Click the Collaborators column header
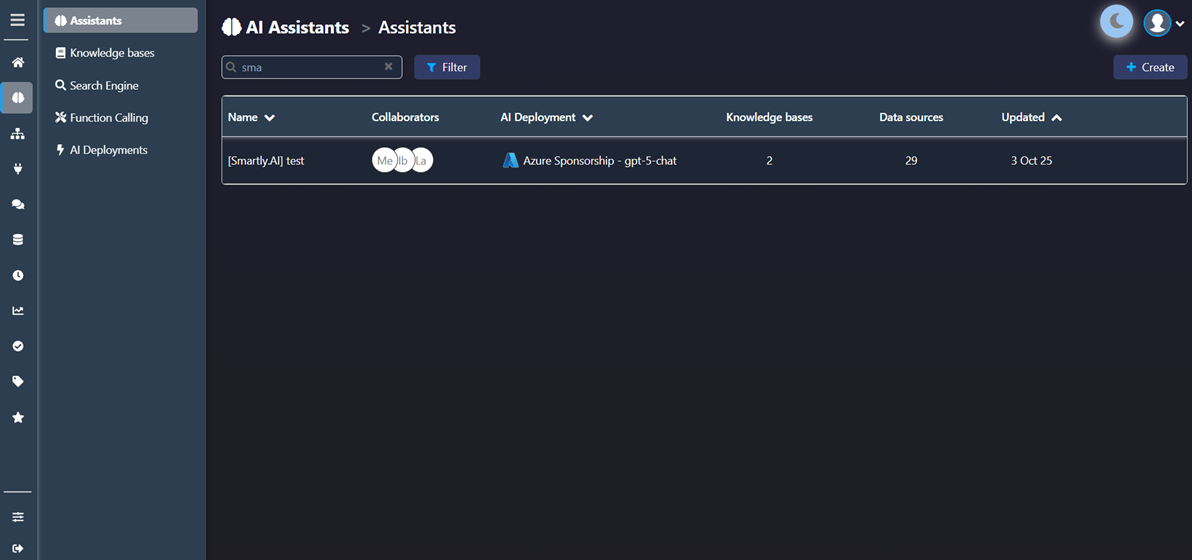Screen dimensions: 1192x560 [405, 118]
